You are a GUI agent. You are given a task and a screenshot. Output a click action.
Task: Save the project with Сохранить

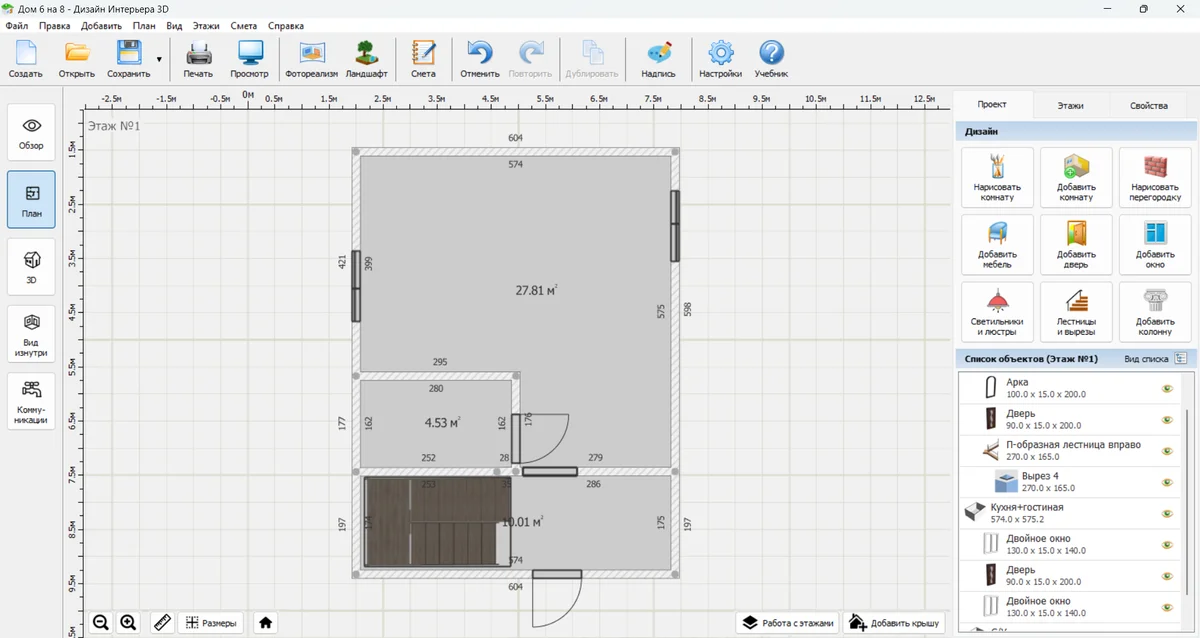(x=129, y=60)
